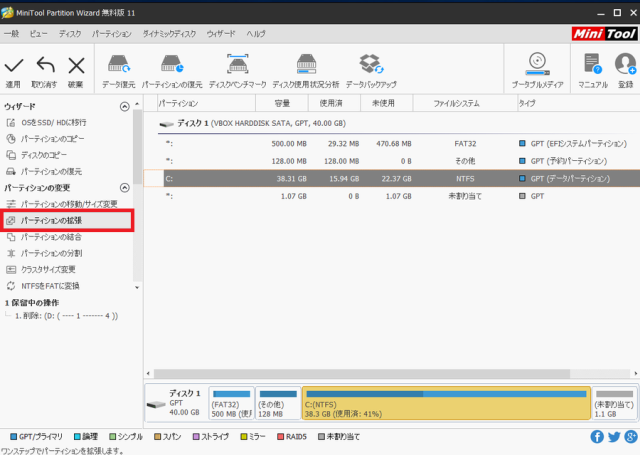640x455 pixels.
Task: Choose Extend Partition (パーティションの拡張)
Action: click(x=67, y=220)
